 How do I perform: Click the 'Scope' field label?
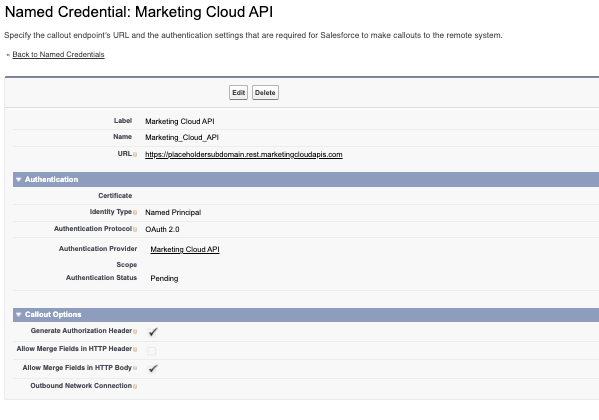coord(126,264)
